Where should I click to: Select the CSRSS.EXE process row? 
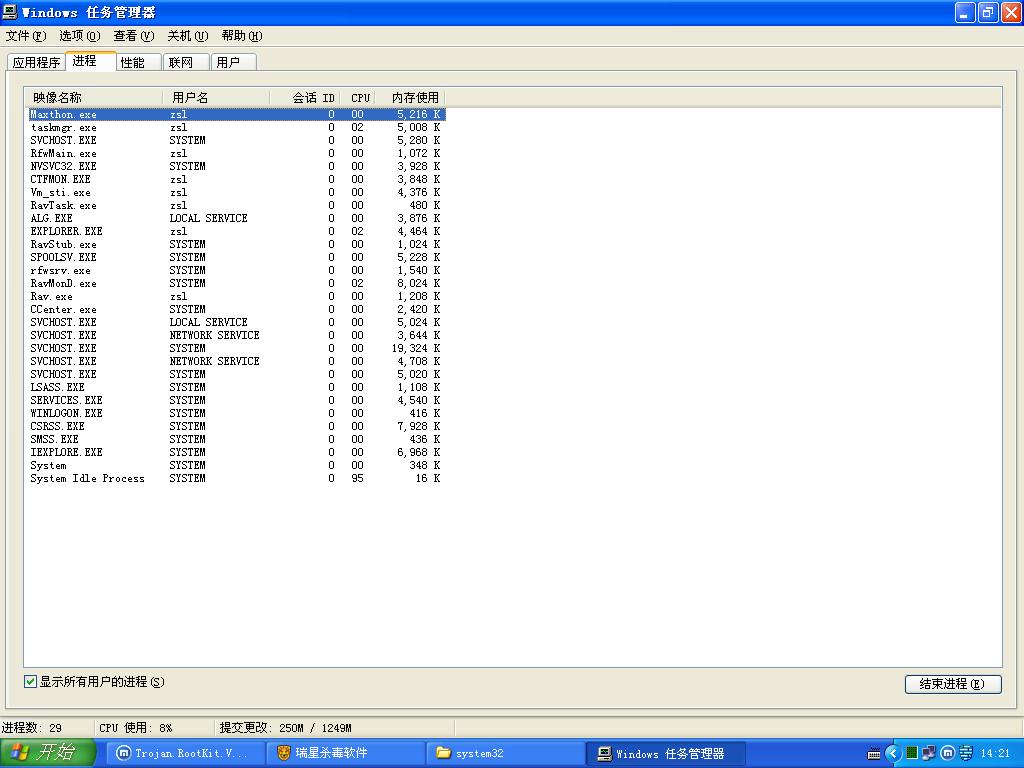(236, 426)
